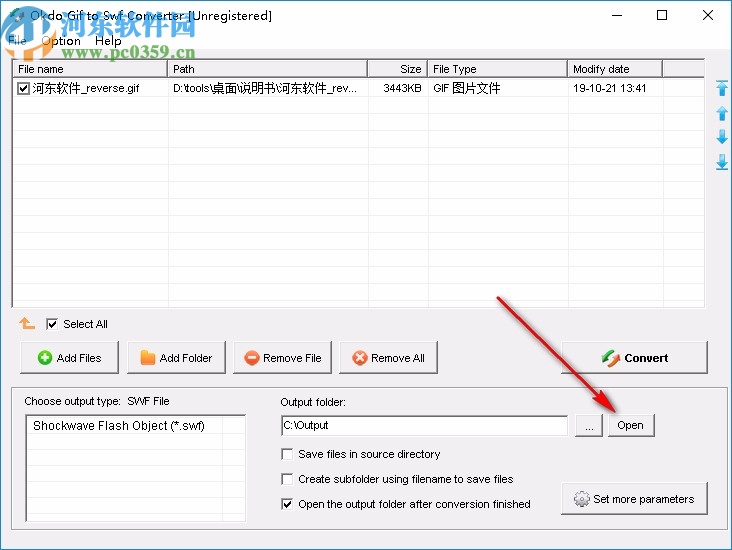This screenshot has height=550, width=732.
Task: Close the Okdo converter window
Action: coord(708,15)
